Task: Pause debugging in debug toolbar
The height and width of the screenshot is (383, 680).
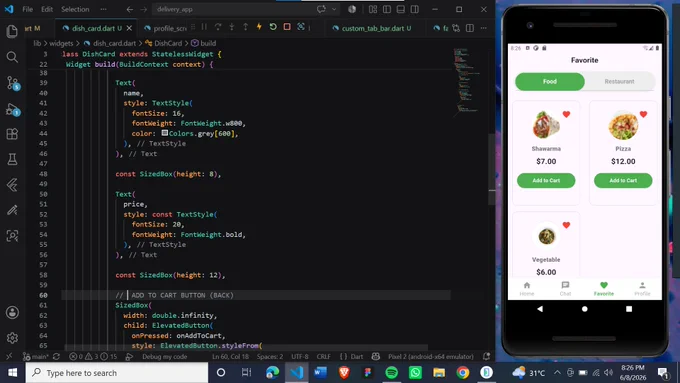Action: tap(204, 27)
